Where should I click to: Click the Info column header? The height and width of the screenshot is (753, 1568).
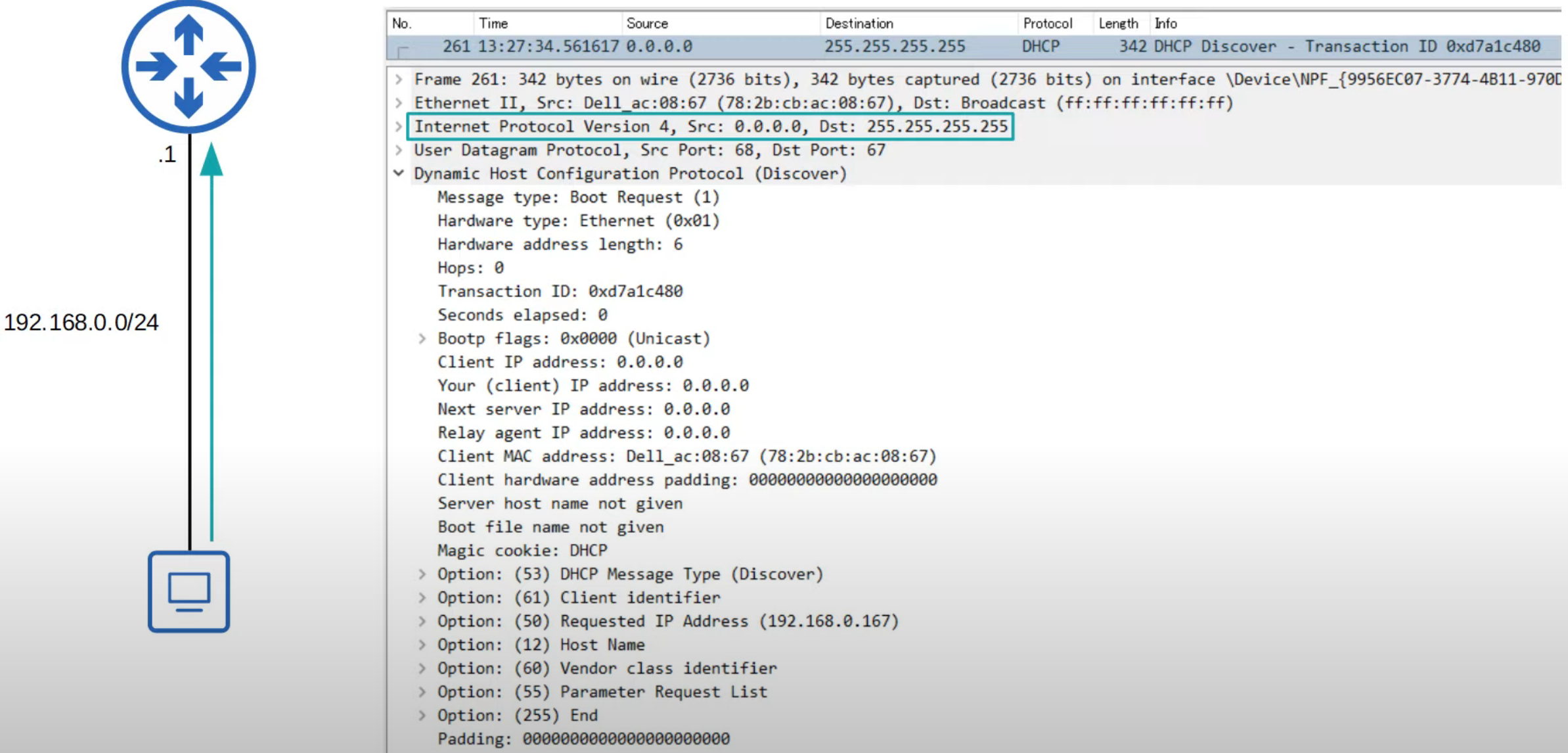pyautogui.click(x=1166, y=24)
